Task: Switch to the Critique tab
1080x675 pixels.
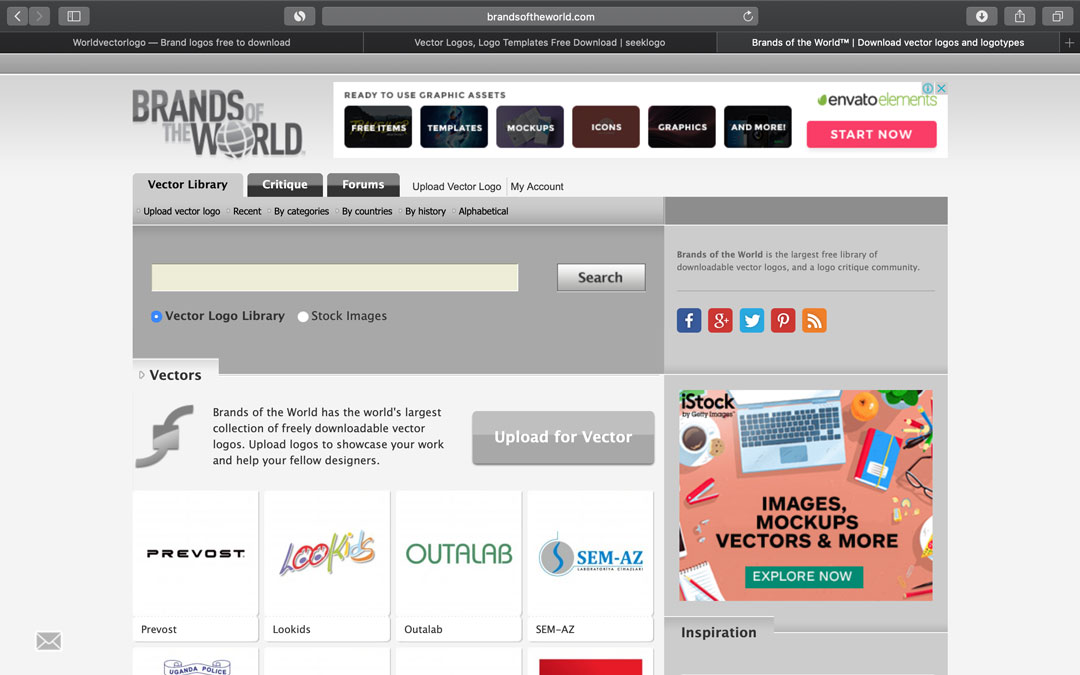Action: [284, 185]
